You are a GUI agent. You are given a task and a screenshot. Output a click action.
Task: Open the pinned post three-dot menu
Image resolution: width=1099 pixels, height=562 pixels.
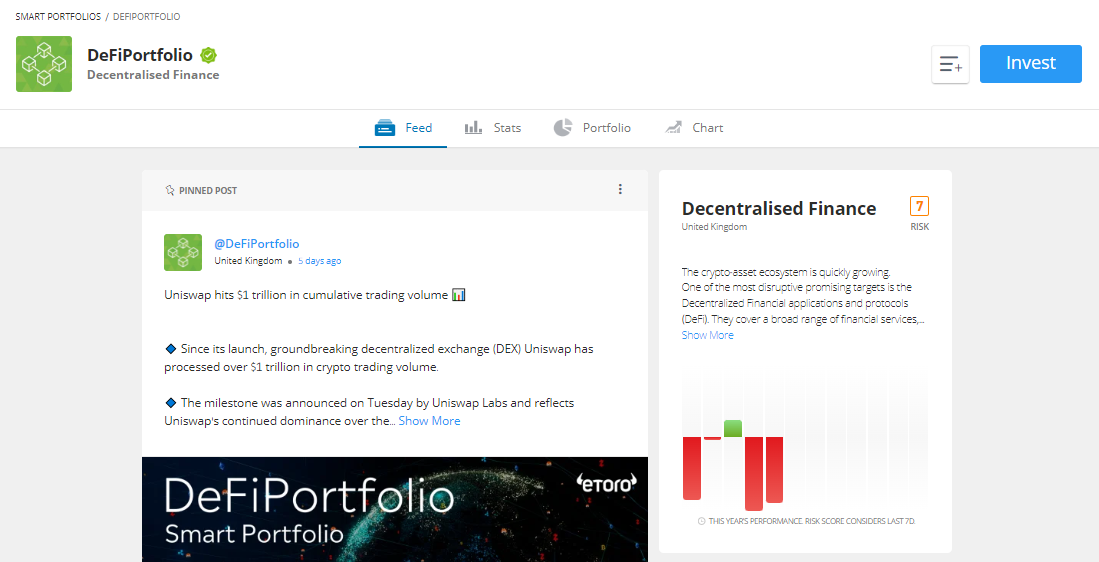(x=620, y=189)
